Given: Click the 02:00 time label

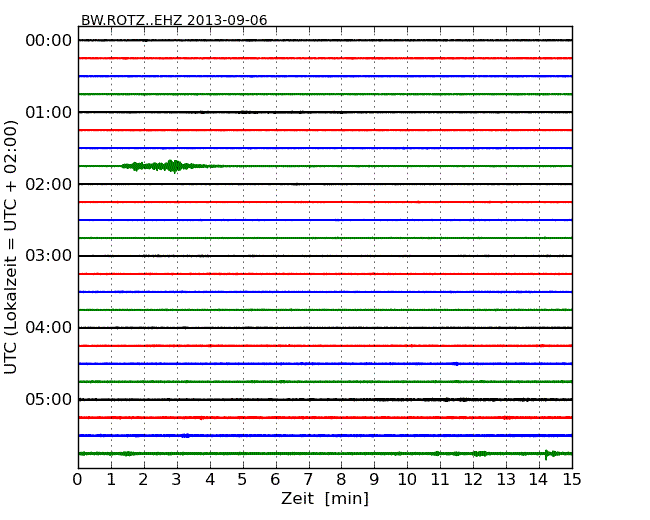Looking at the screenshot, I should pyautogui.click(x=49, y=184).
